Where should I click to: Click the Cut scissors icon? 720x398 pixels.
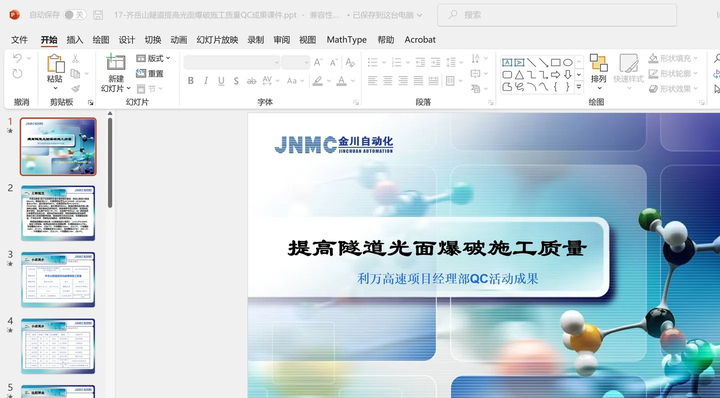point(75,58)
